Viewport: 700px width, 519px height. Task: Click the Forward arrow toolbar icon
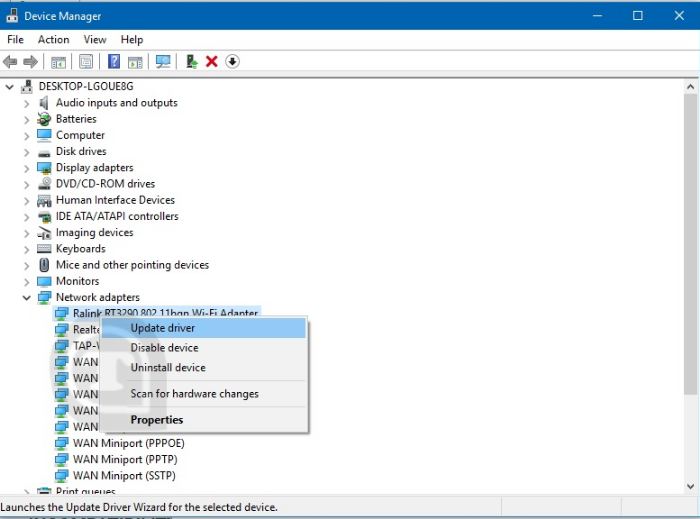pyautogui.click(x=30, y=61)
